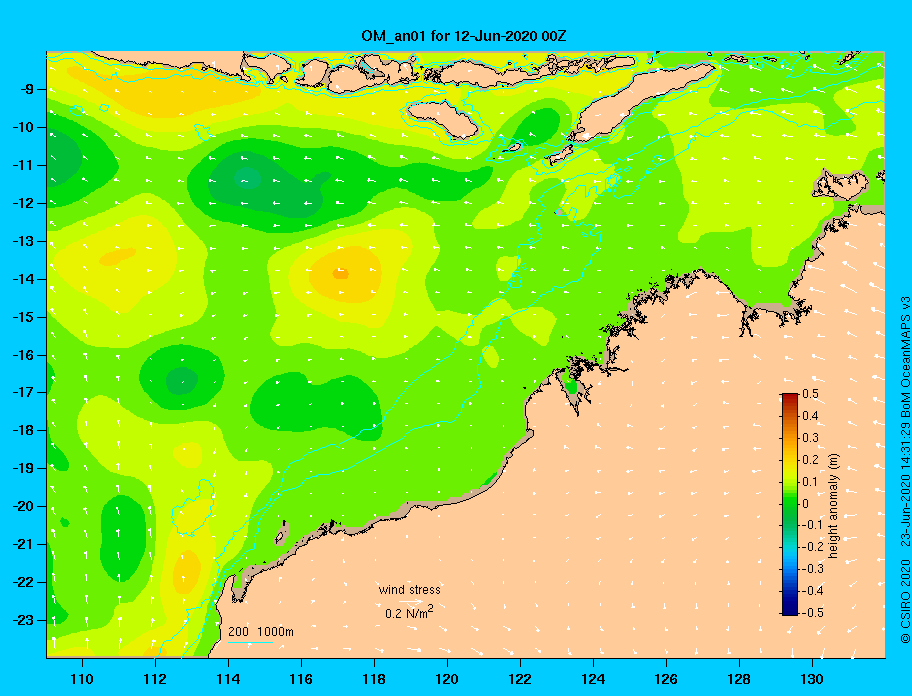Click longitude axis label 110
Image resolution: width=912 pixels, height=696 pixels.
(x=83, y=679)
